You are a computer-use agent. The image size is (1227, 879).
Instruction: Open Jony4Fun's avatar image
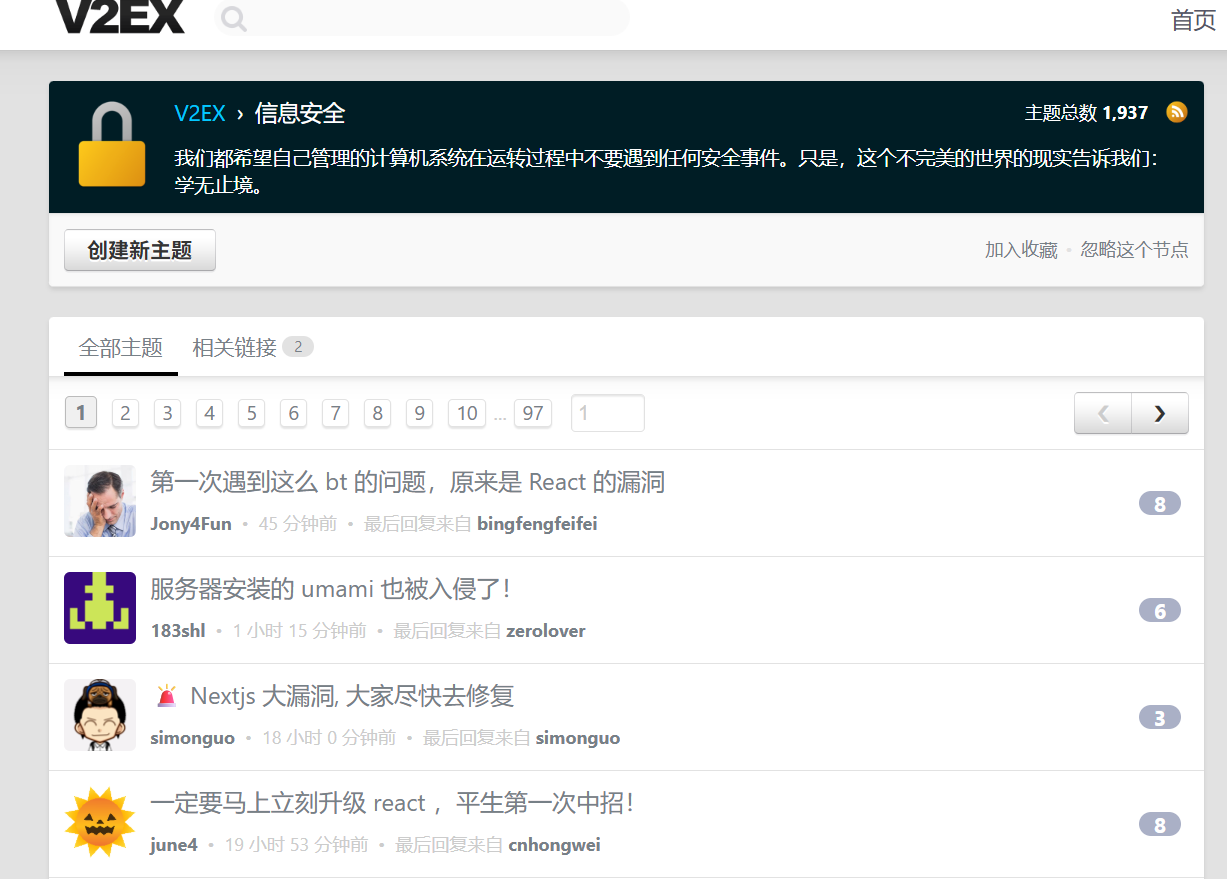[x=100, y=501]
